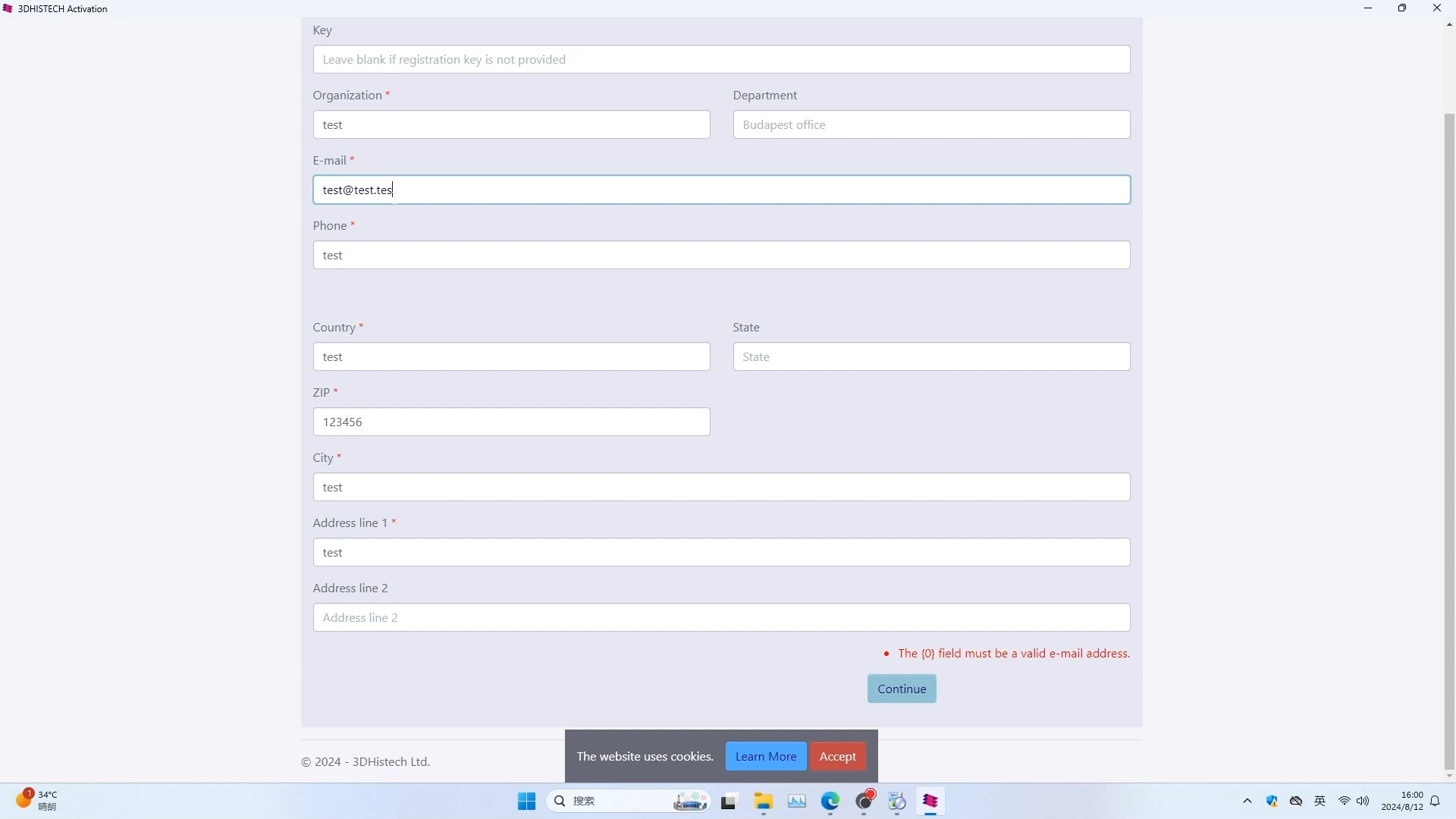Click the Wi-Fi network tray icon
Screen dimensions: 1456x819
(x=1344, y=802)
